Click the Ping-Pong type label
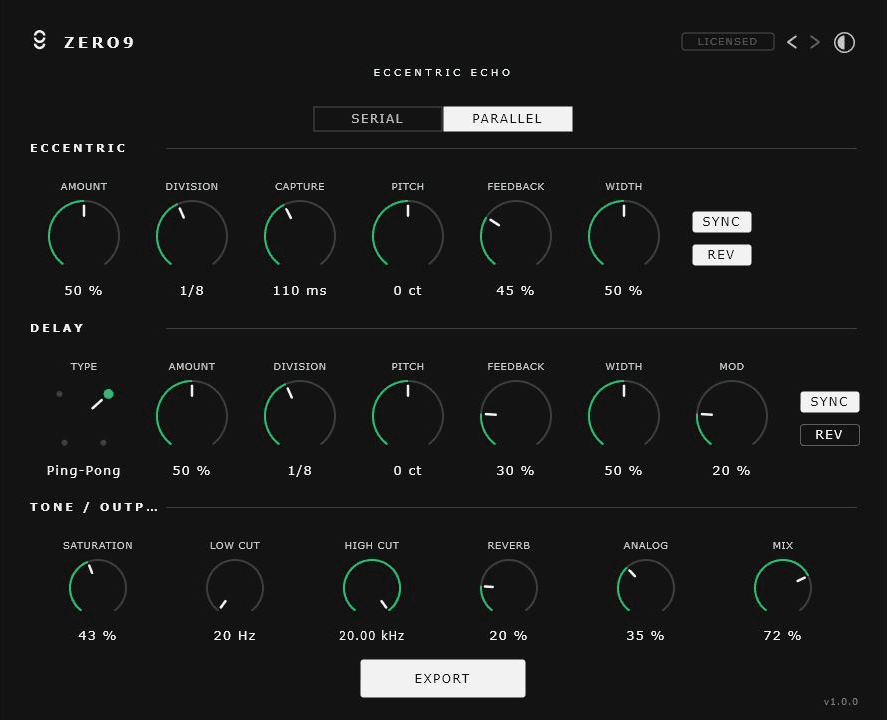The width and height of the screenshot is (887, 720). 84,471
